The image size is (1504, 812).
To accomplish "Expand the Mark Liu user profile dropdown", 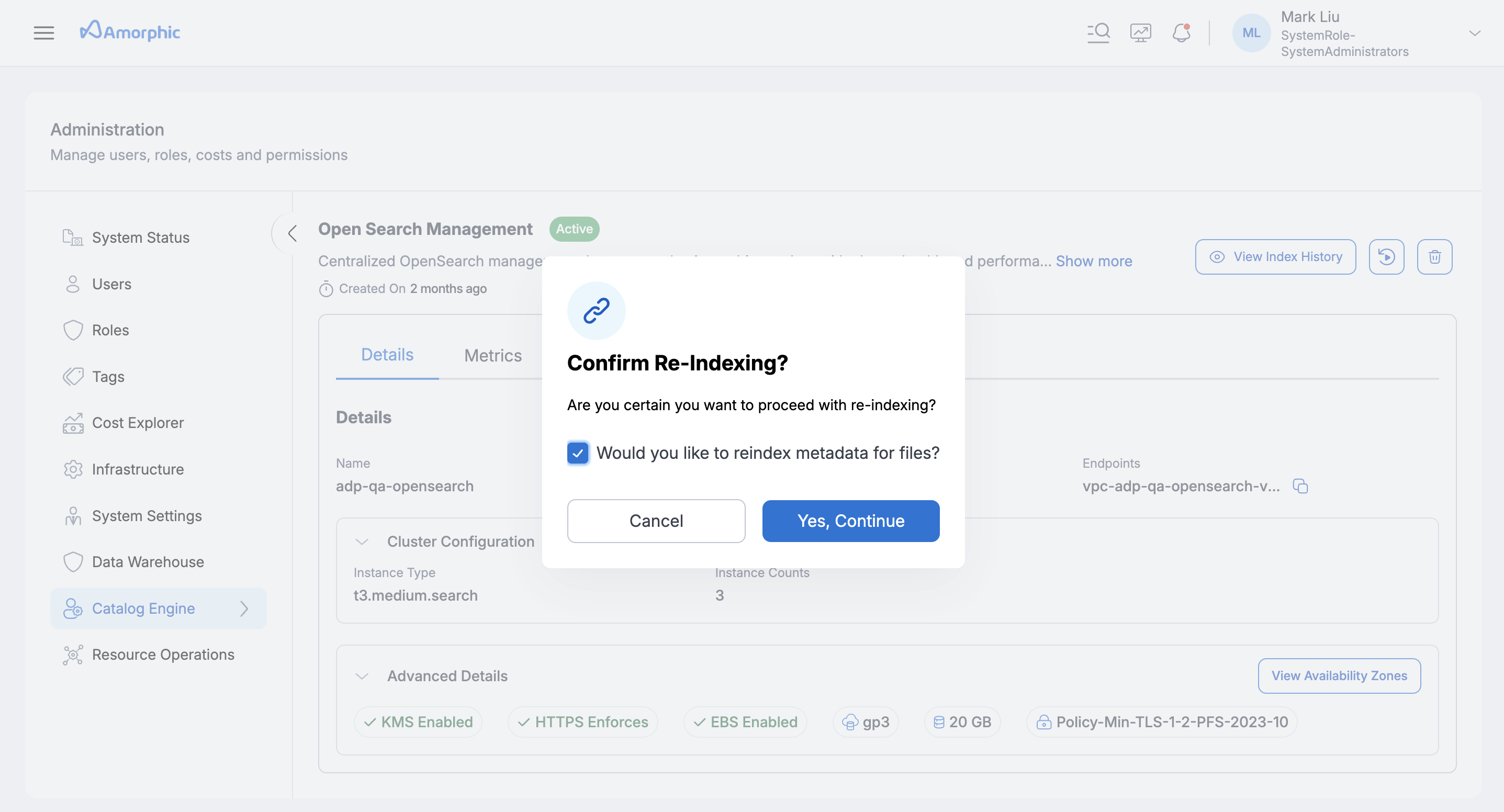I will [x=1475, y=33].
